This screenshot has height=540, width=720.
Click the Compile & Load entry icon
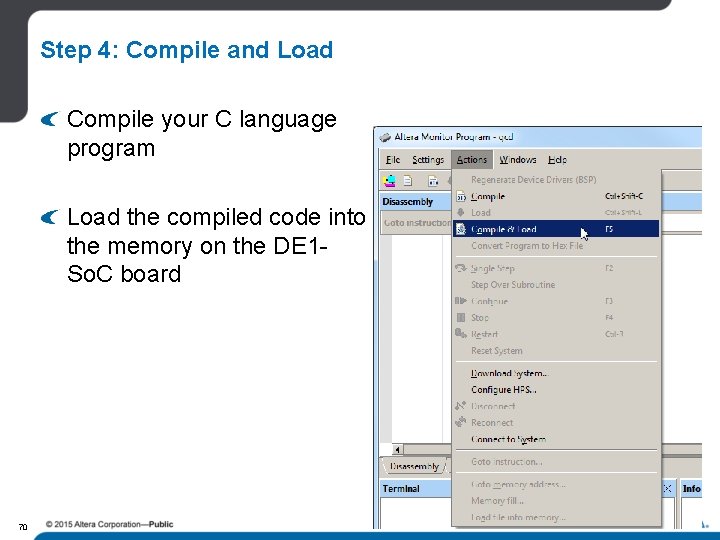tap(461, 229)
